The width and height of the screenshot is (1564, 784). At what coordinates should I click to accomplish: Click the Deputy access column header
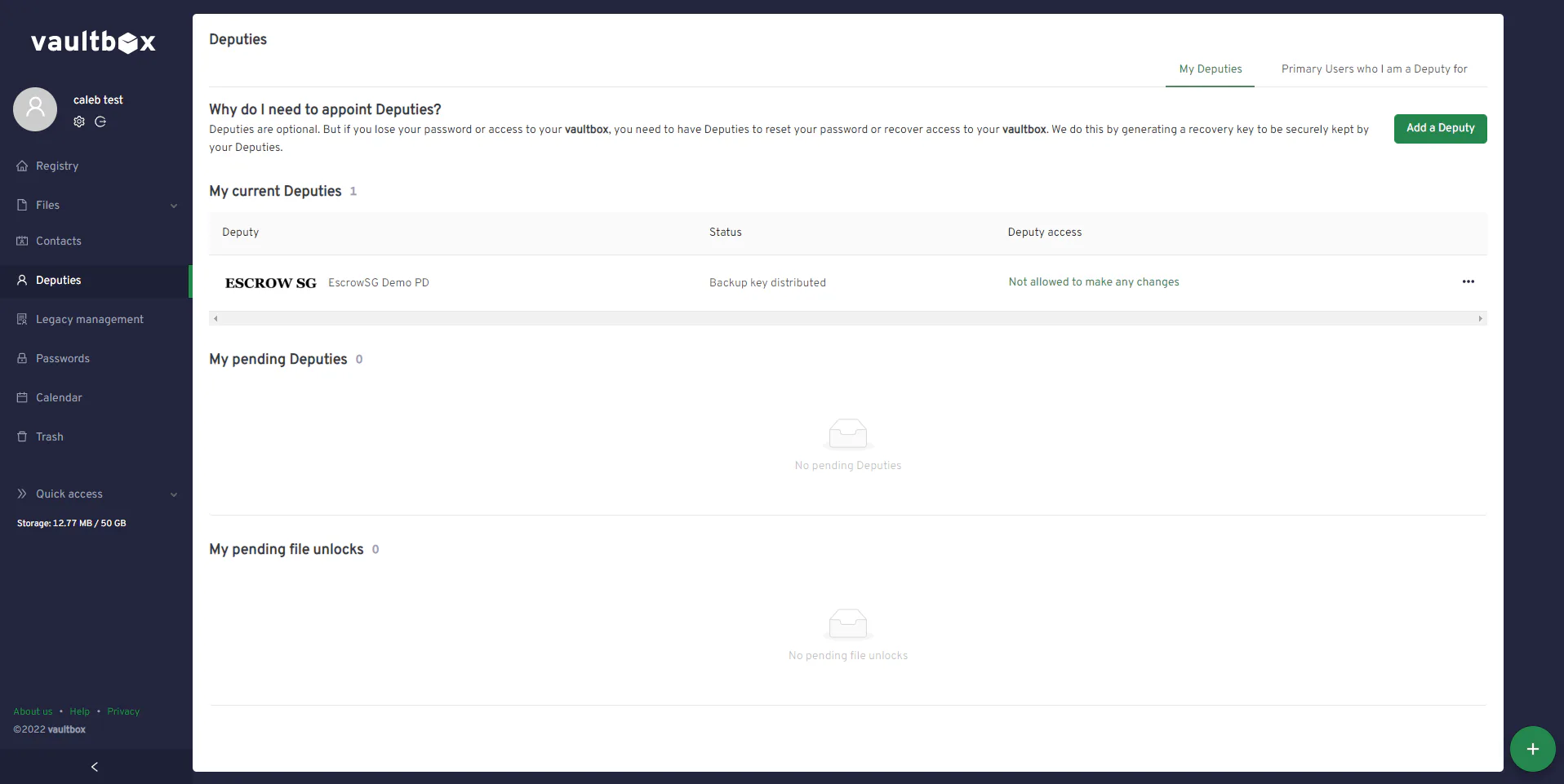coord(1045,232)
